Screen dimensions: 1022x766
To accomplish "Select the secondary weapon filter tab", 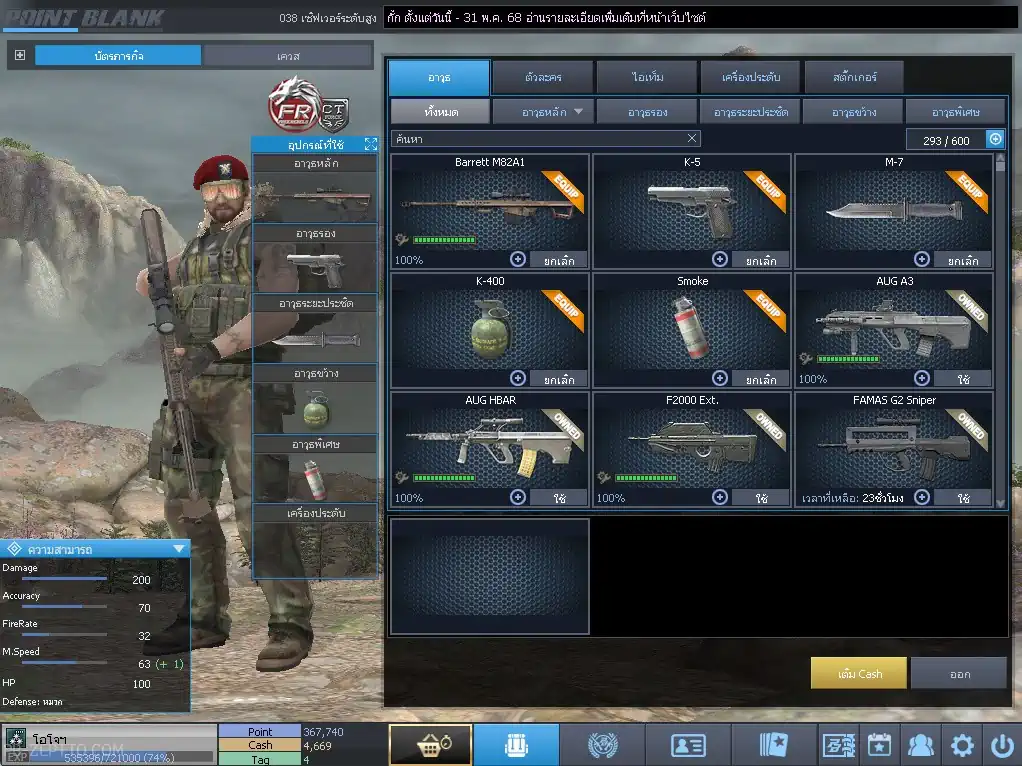I will click(x=647, y=112).
